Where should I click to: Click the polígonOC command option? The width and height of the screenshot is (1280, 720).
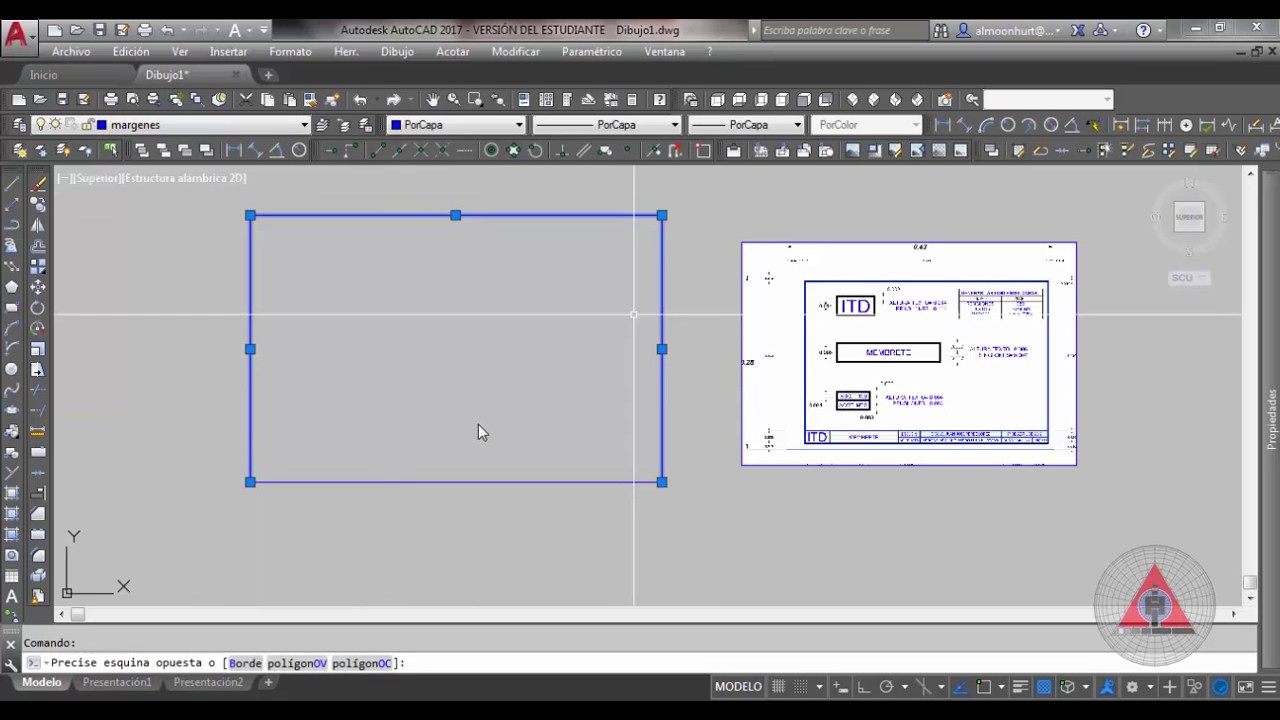pos(361,663)
